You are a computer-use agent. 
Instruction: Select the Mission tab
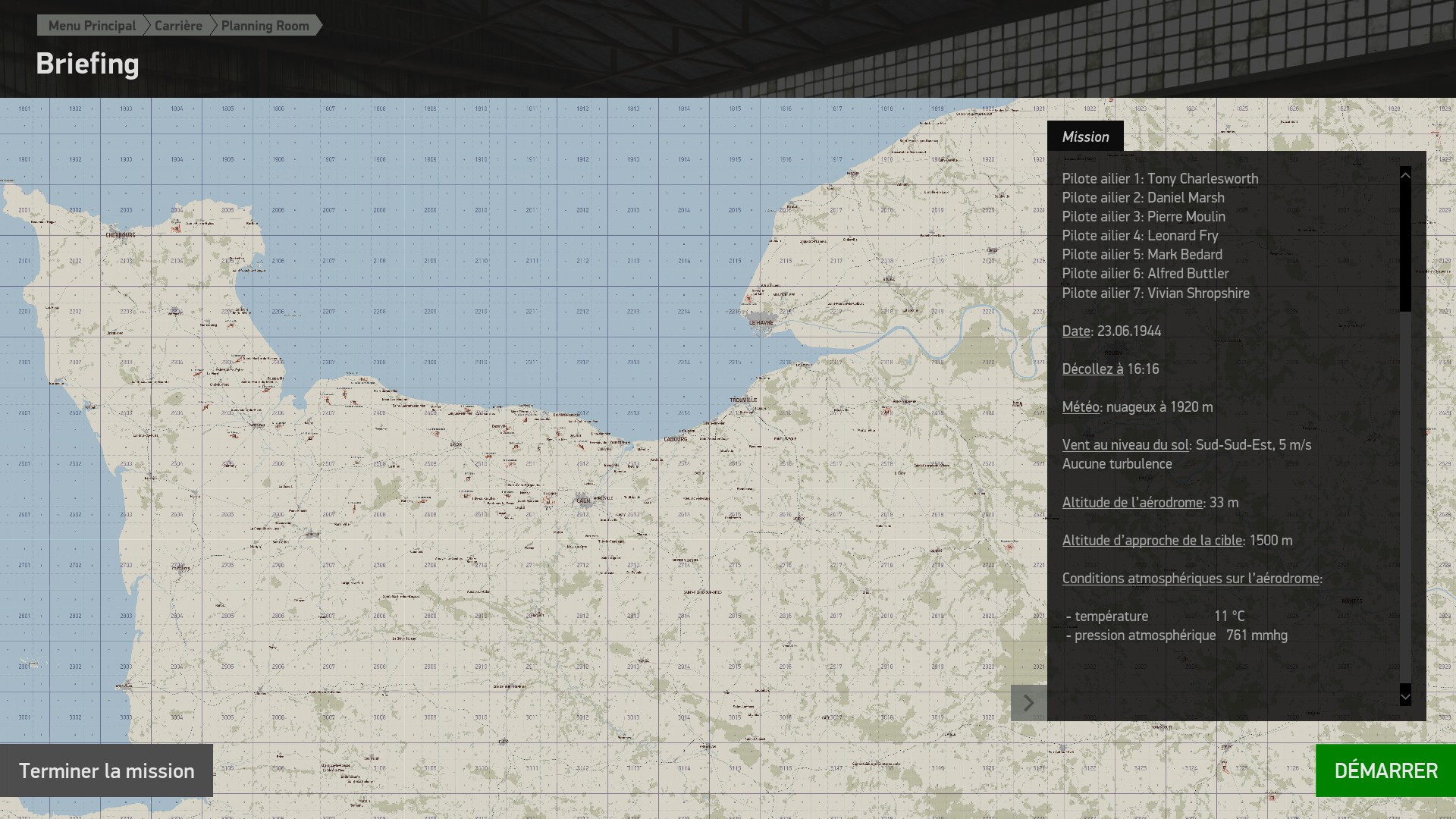pos(1085,136)
